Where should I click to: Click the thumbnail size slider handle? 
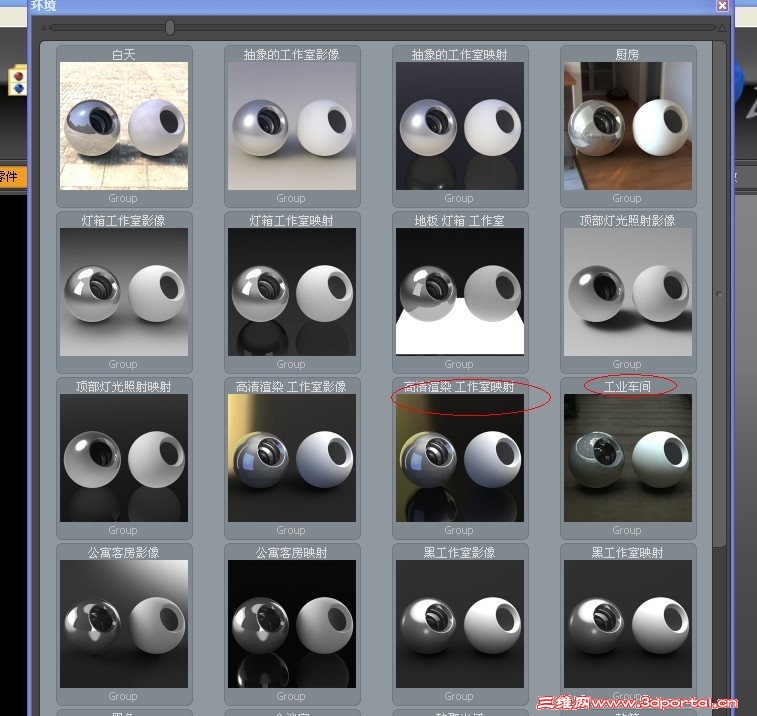coord(170,28)
